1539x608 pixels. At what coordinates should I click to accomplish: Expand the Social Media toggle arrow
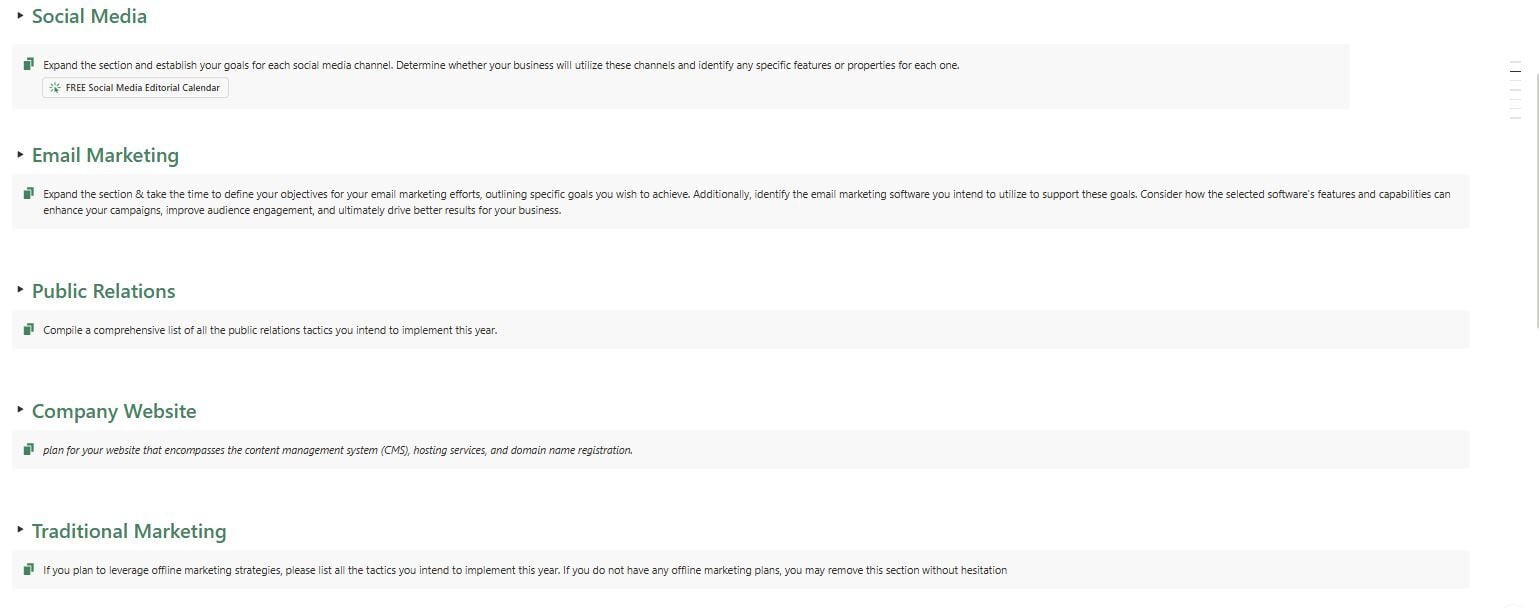(20, 15)
